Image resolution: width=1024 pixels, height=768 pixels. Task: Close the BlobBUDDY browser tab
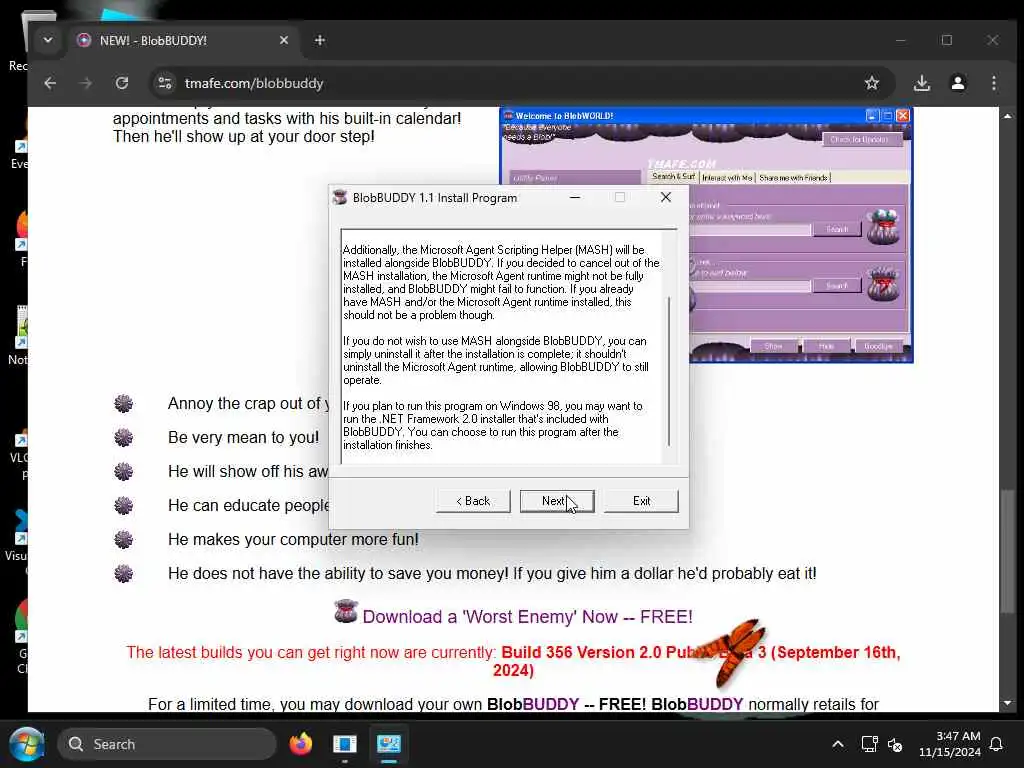[284, 40]
